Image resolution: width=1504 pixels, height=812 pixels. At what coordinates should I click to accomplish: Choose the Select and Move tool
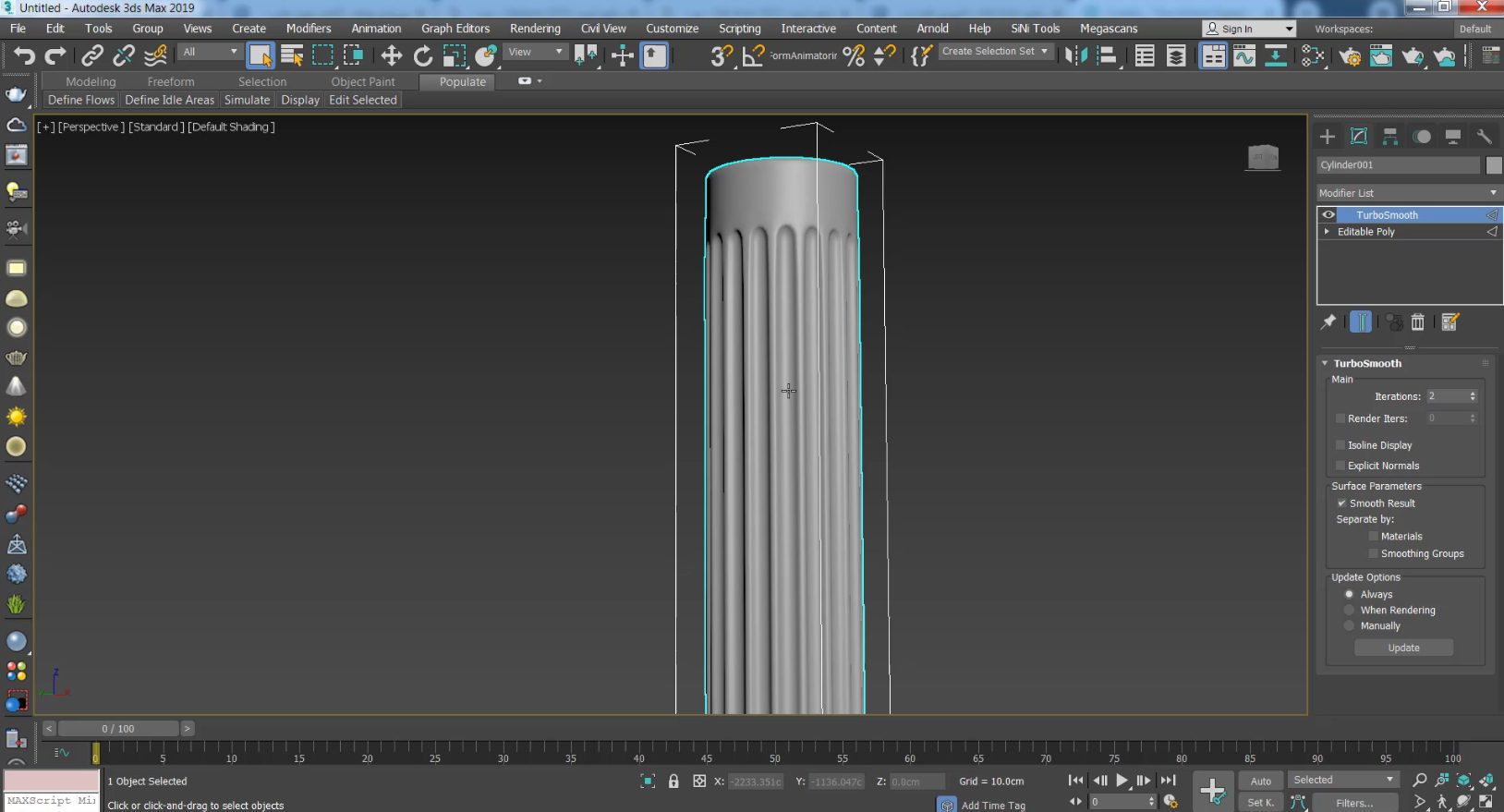click(x=391, y=56)
